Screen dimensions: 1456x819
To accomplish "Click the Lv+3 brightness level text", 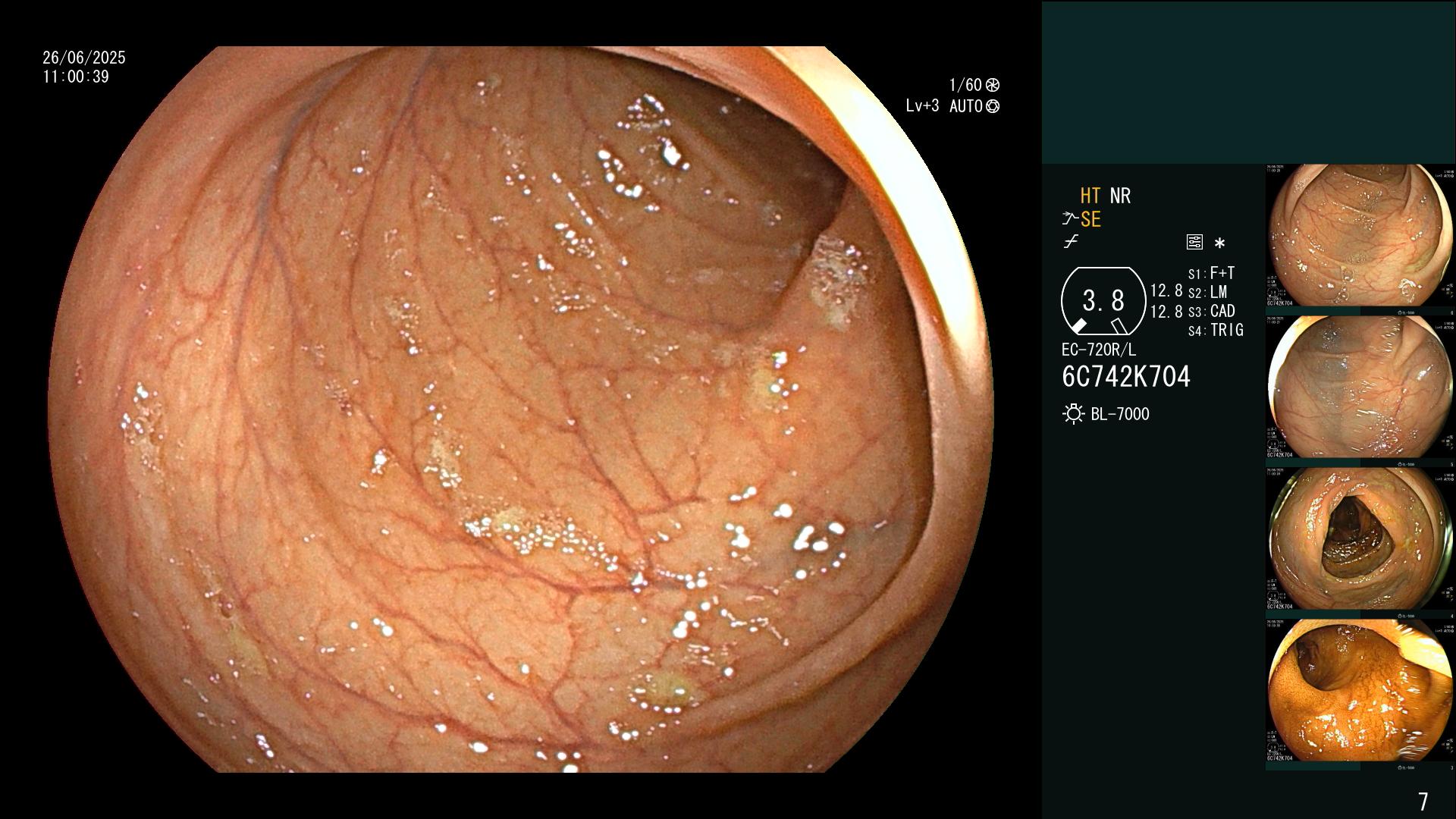I will 922,106.
